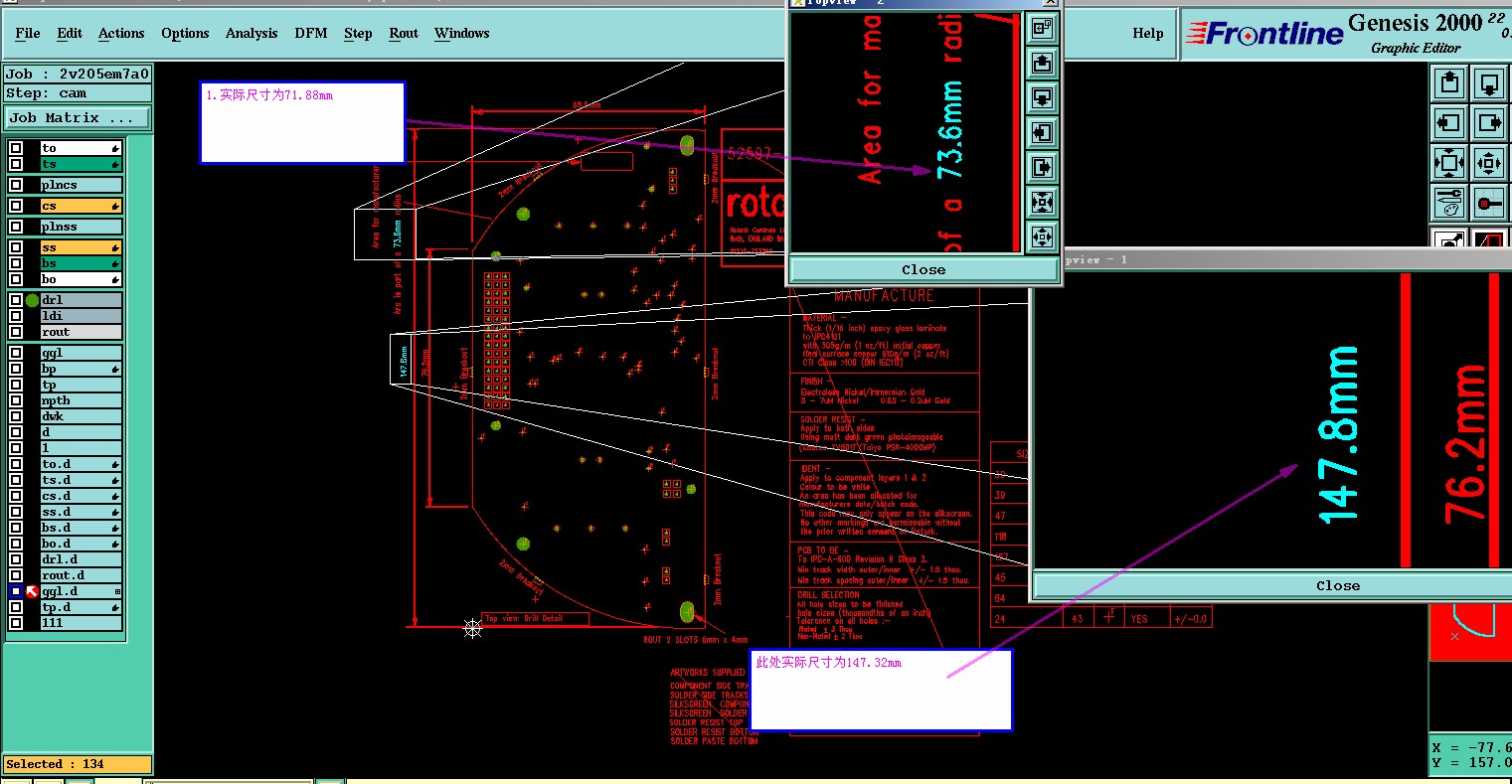
Task: Click the red arrow work-layer marker on ggl.d
Action: 32,591
